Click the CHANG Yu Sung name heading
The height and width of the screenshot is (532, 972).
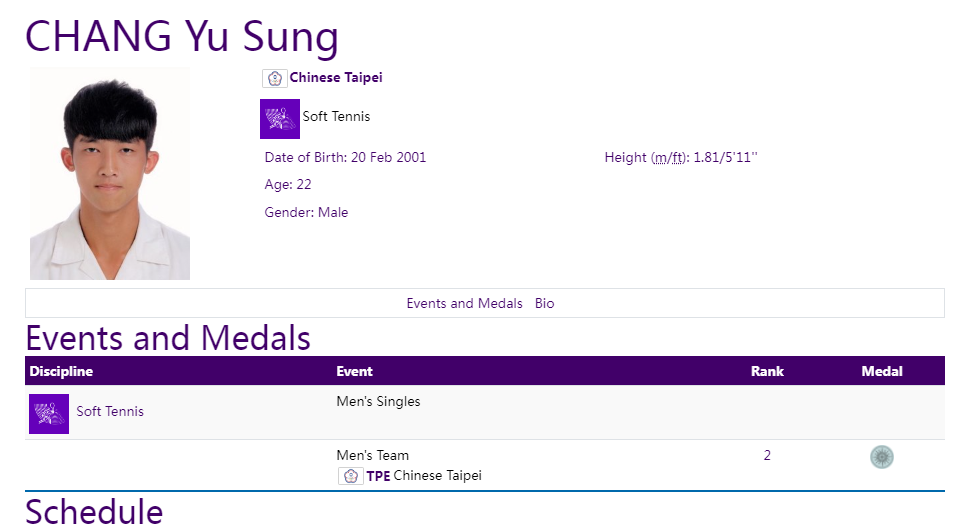click(182, 36)
